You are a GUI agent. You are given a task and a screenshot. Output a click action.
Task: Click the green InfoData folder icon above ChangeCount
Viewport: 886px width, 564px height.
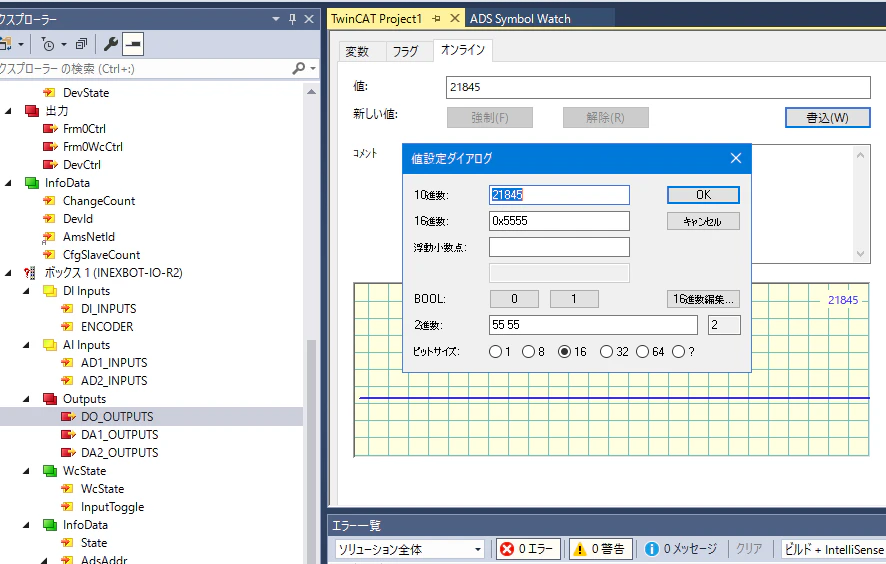(x=32, y=183)
